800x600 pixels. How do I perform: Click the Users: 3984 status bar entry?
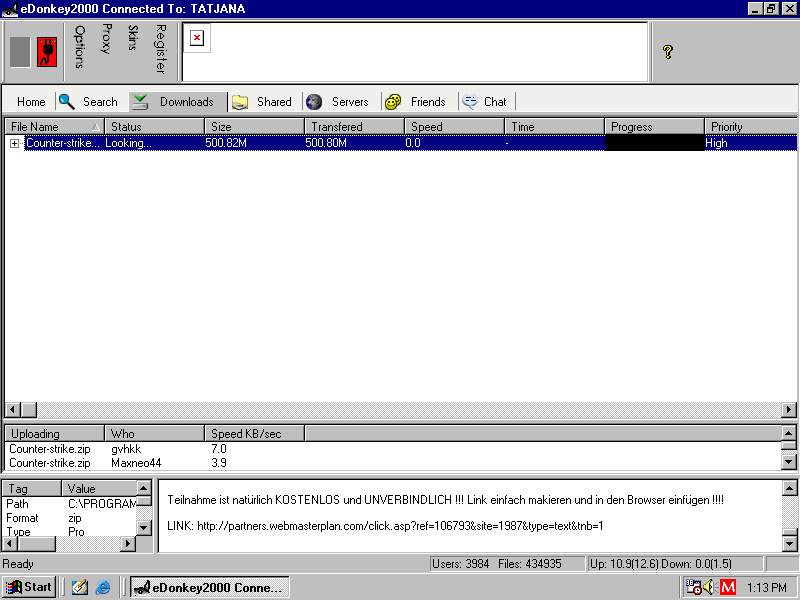click(460, 564)
